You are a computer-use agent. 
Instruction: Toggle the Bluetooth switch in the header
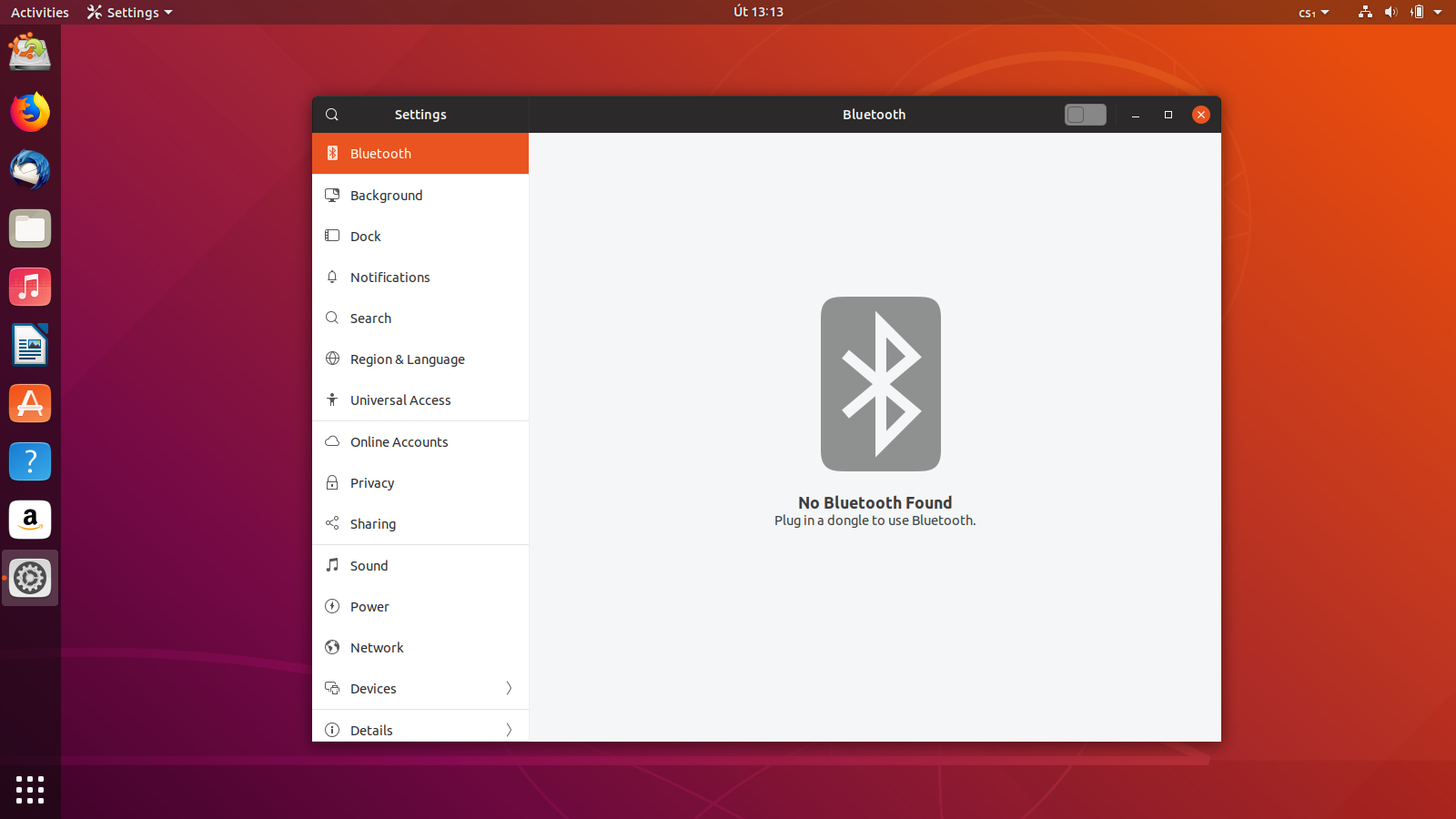(1085, 115)
